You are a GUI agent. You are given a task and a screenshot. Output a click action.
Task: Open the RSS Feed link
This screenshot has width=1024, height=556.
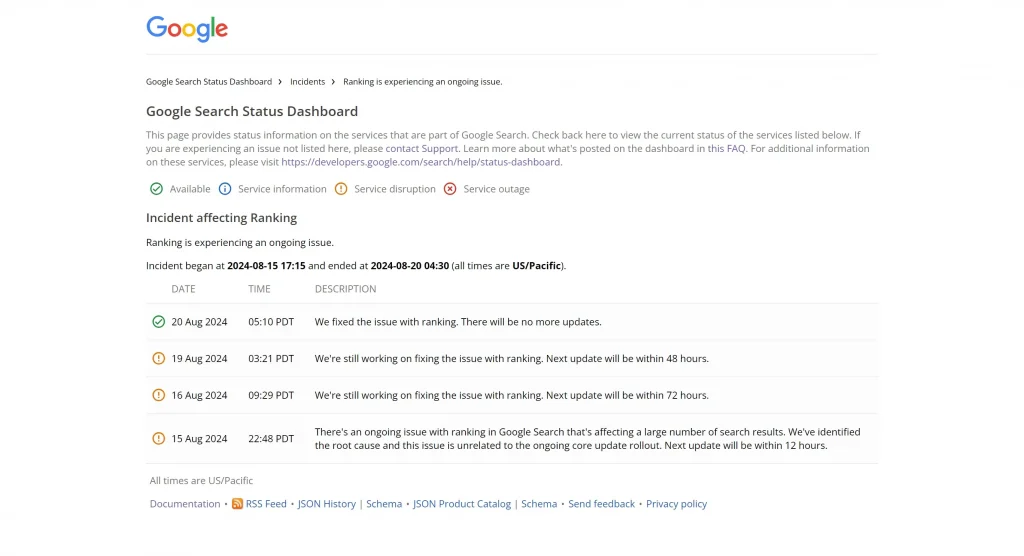(266, 504)
